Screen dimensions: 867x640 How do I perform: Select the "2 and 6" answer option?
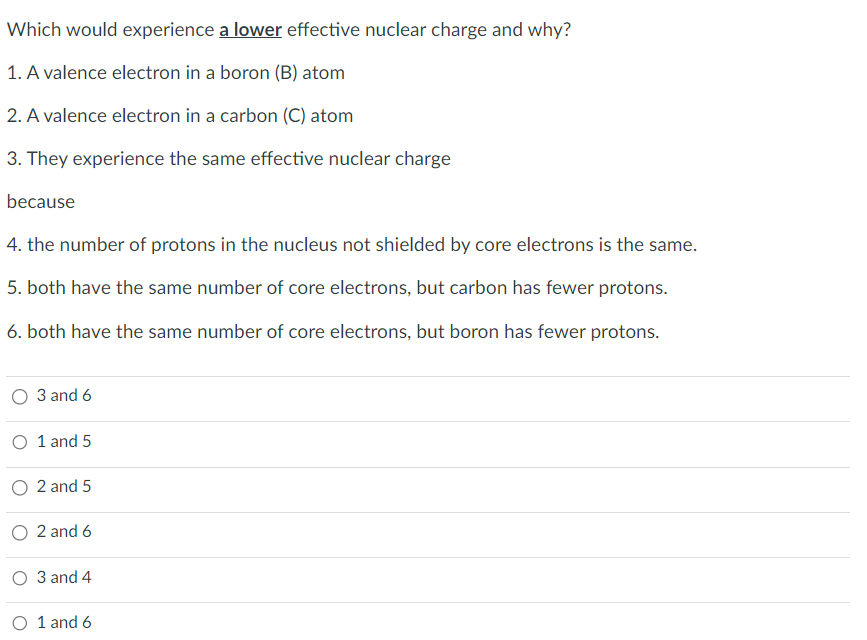pos(20,532)
